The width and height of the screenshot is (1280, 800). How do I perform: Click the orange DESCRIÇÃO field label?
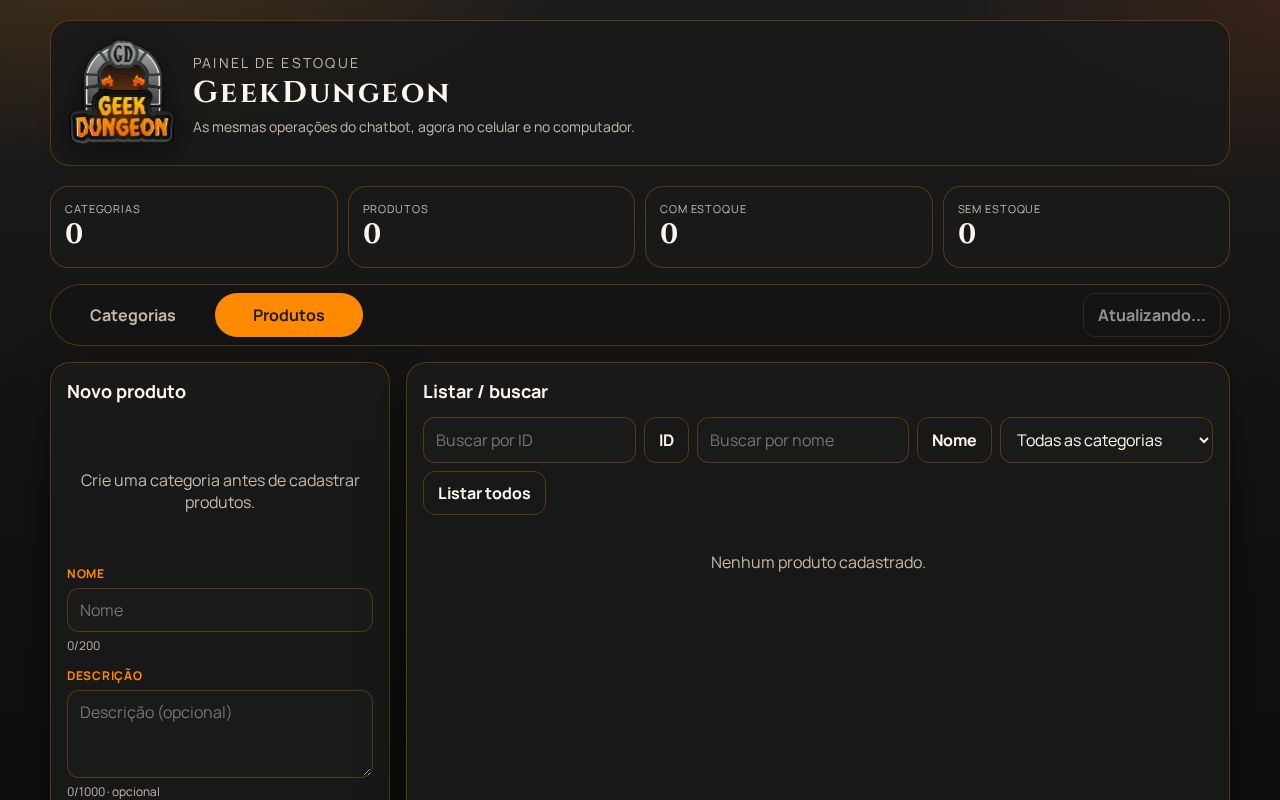104,676
